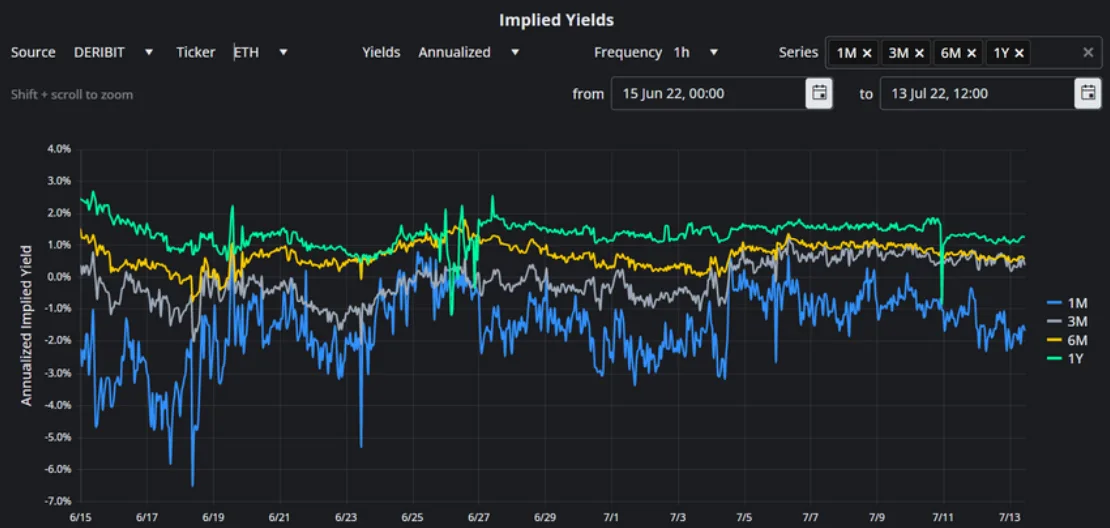1110x528 pixels.
Task: Click the 7/1 x-axis date label
Action: pos(612,517)
